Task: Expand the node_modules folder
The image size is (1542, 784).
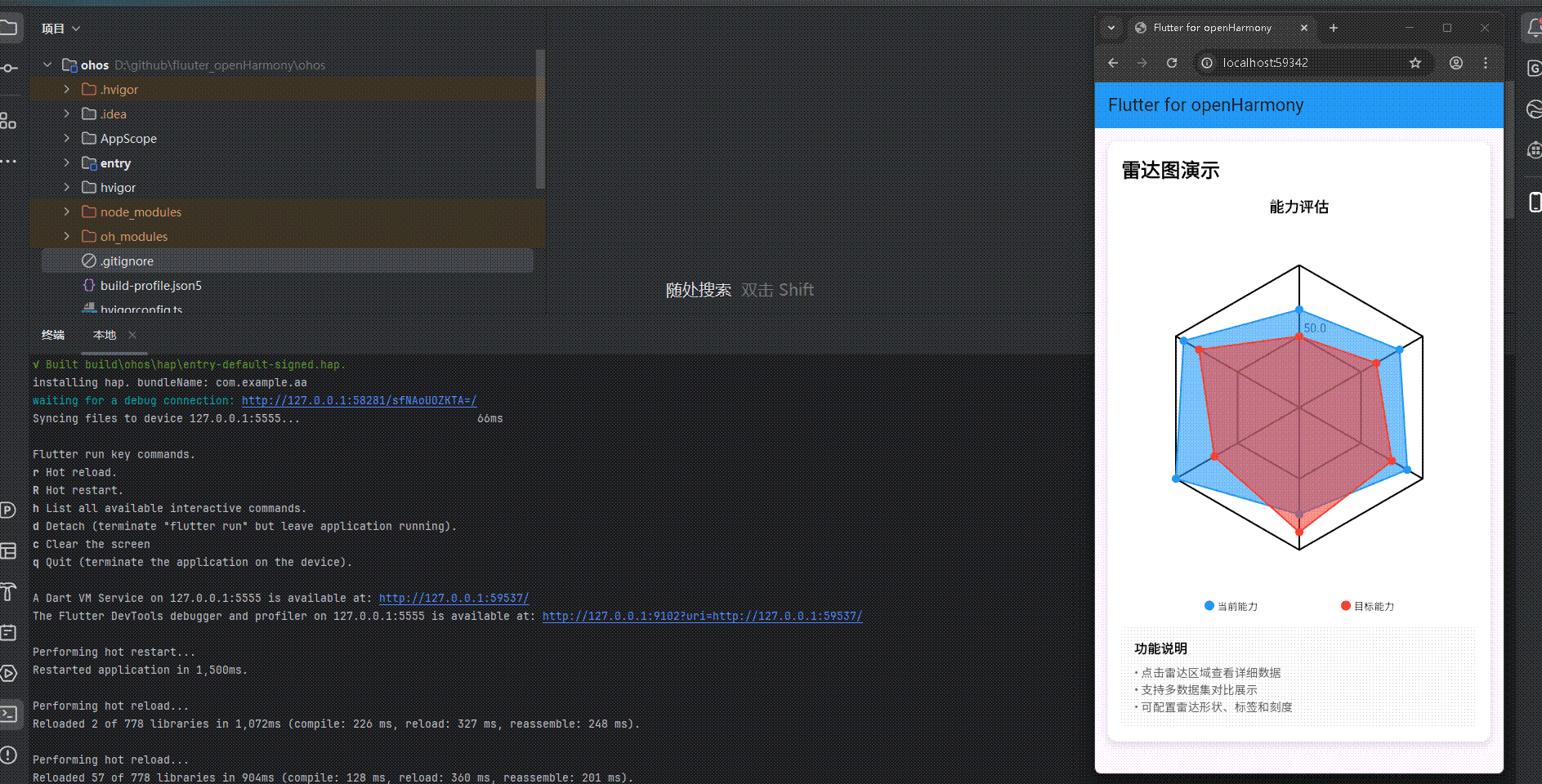Action: click(67, 212)
